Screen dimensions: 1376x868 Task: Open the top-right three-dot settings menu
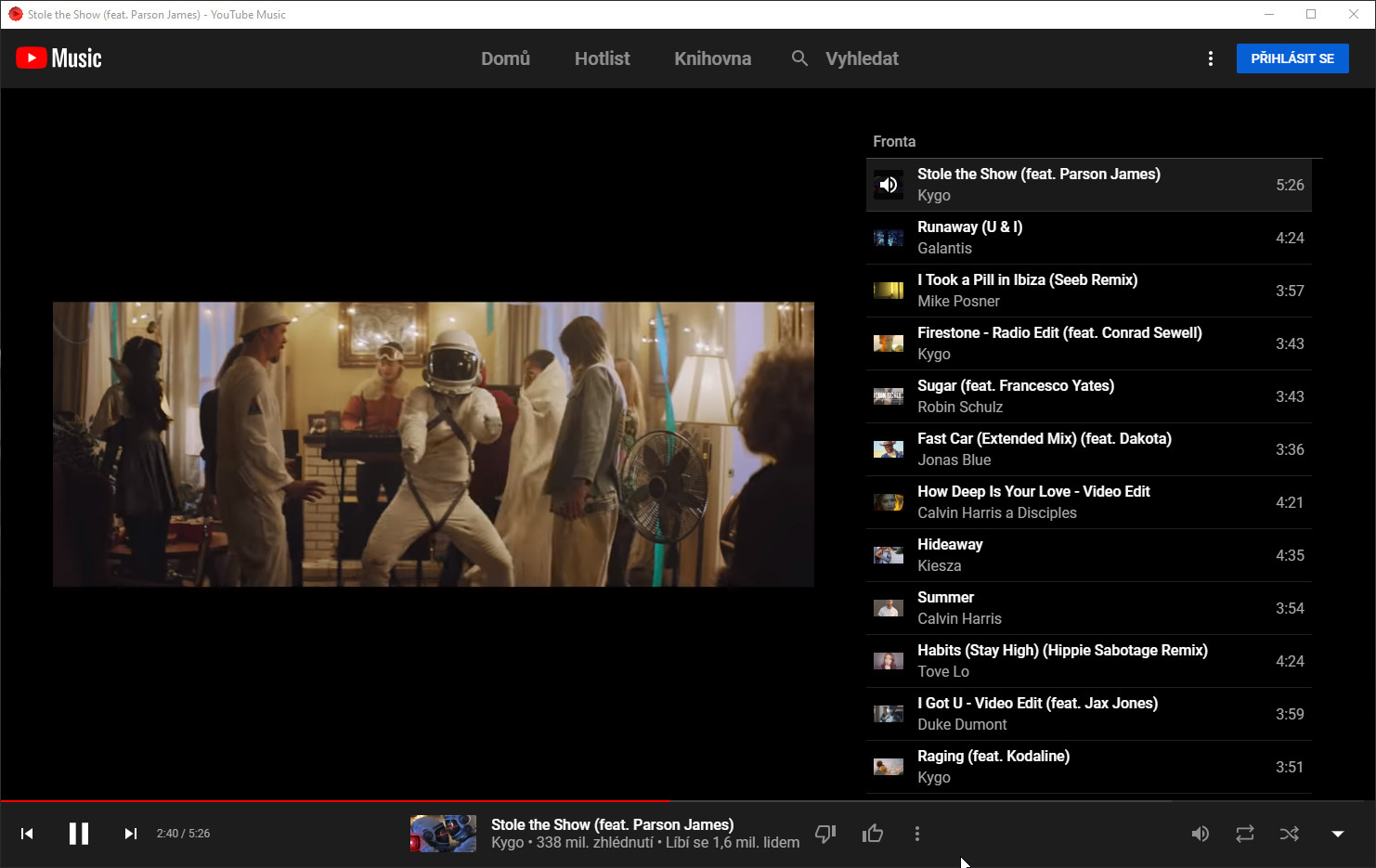(1210, 58)
